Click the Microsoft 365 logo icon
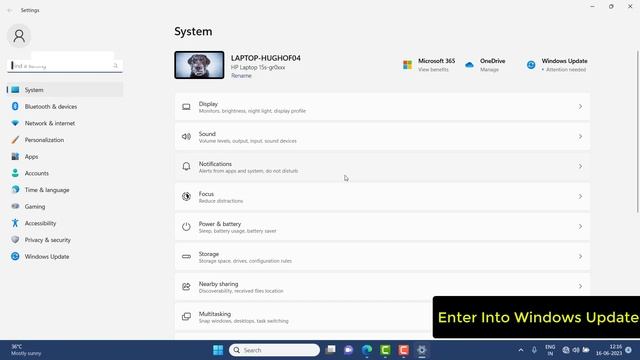The height and width of the screenshot is (360, 640). pos(407,65)
